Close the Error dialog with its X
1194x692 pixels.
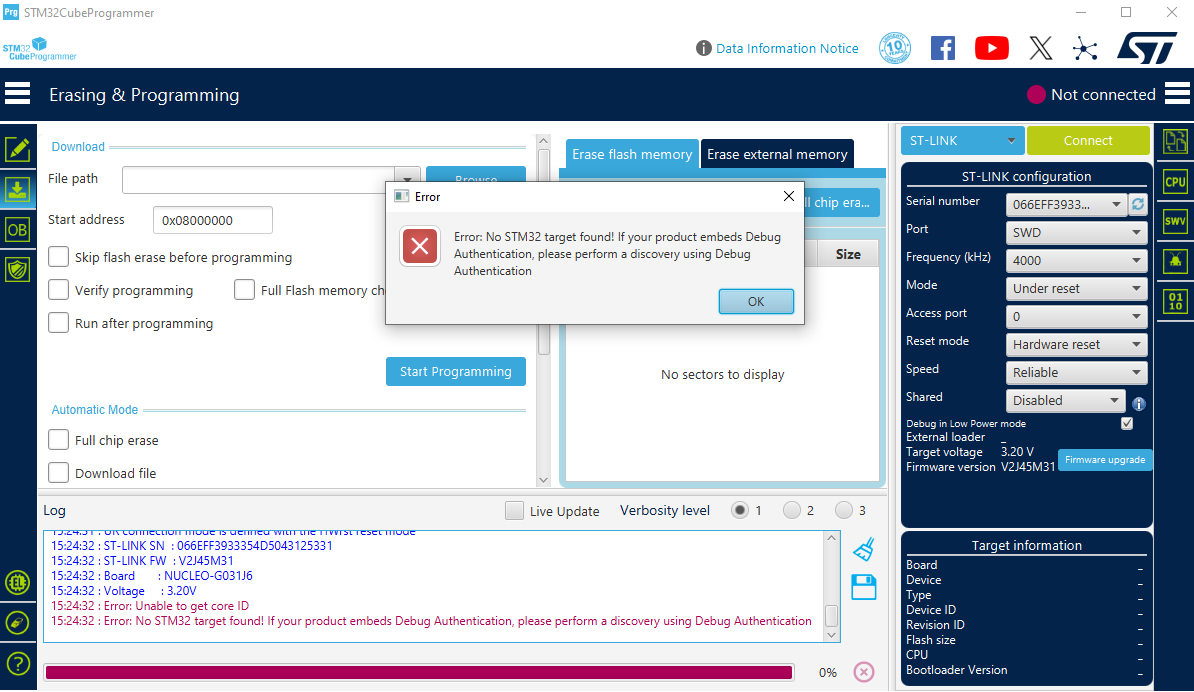click(788, 196)
